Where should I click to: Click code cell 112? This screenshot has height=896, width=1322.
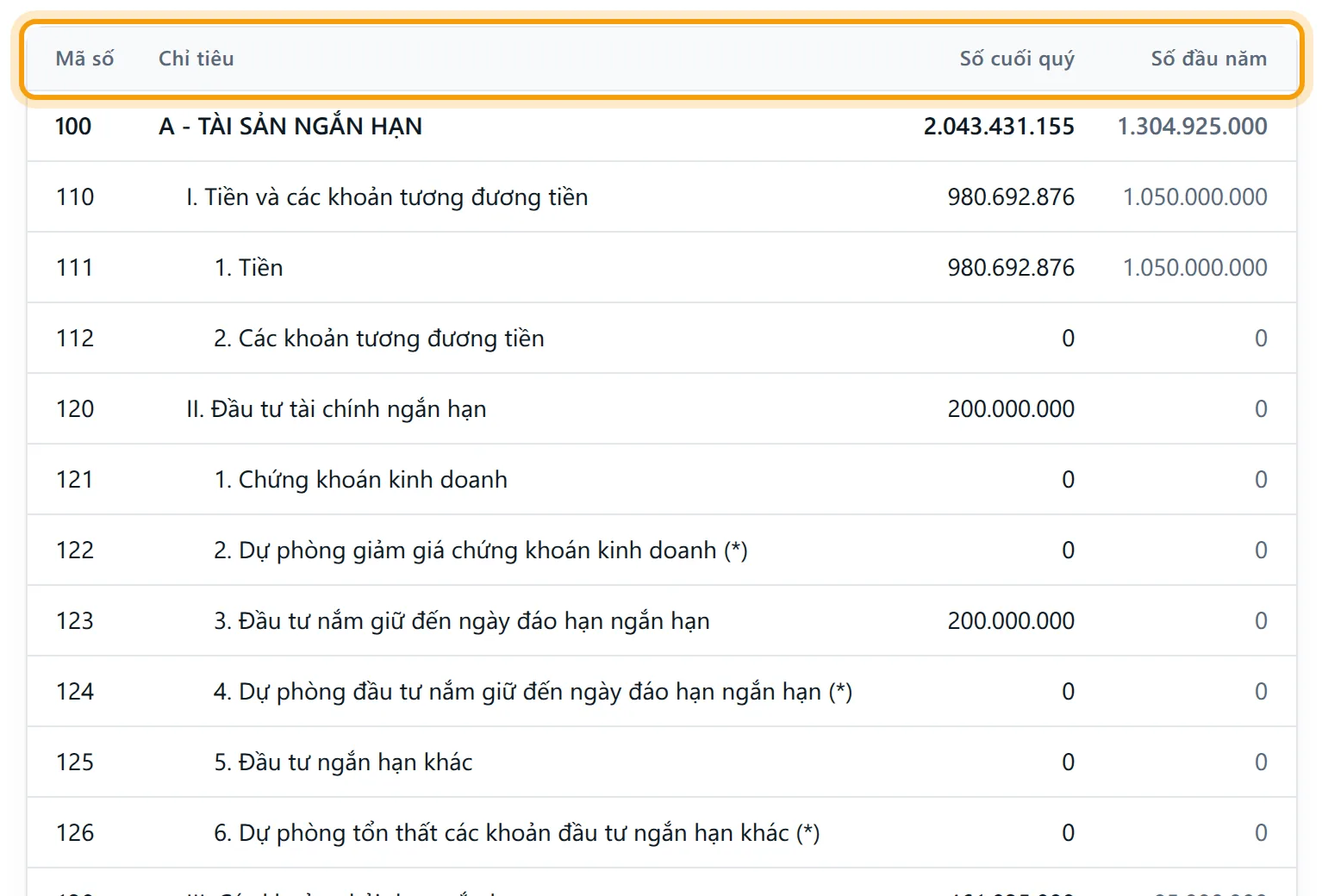coord(75,339)
